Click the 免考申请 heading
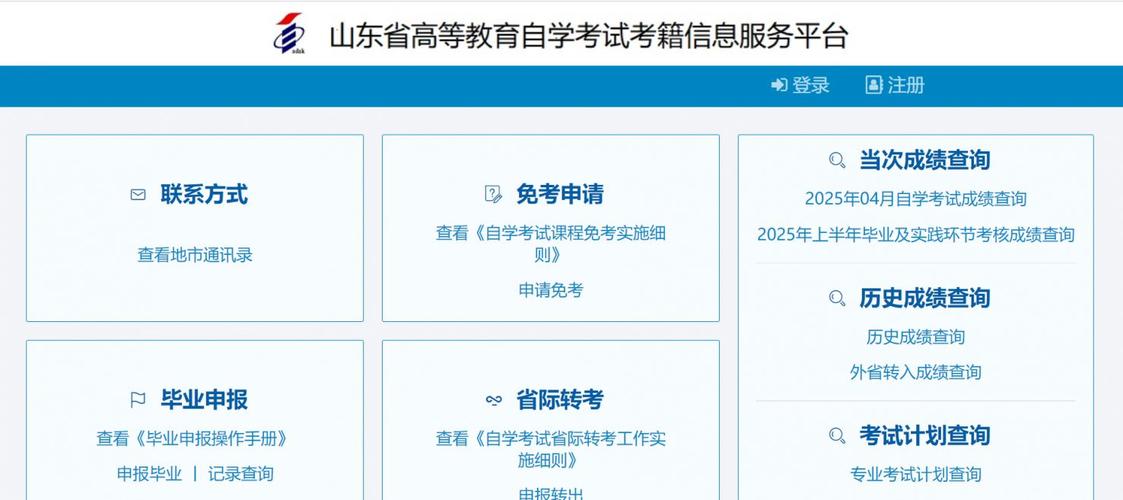The height and width of the screenshot is (500, 1123). pos(560,194)
